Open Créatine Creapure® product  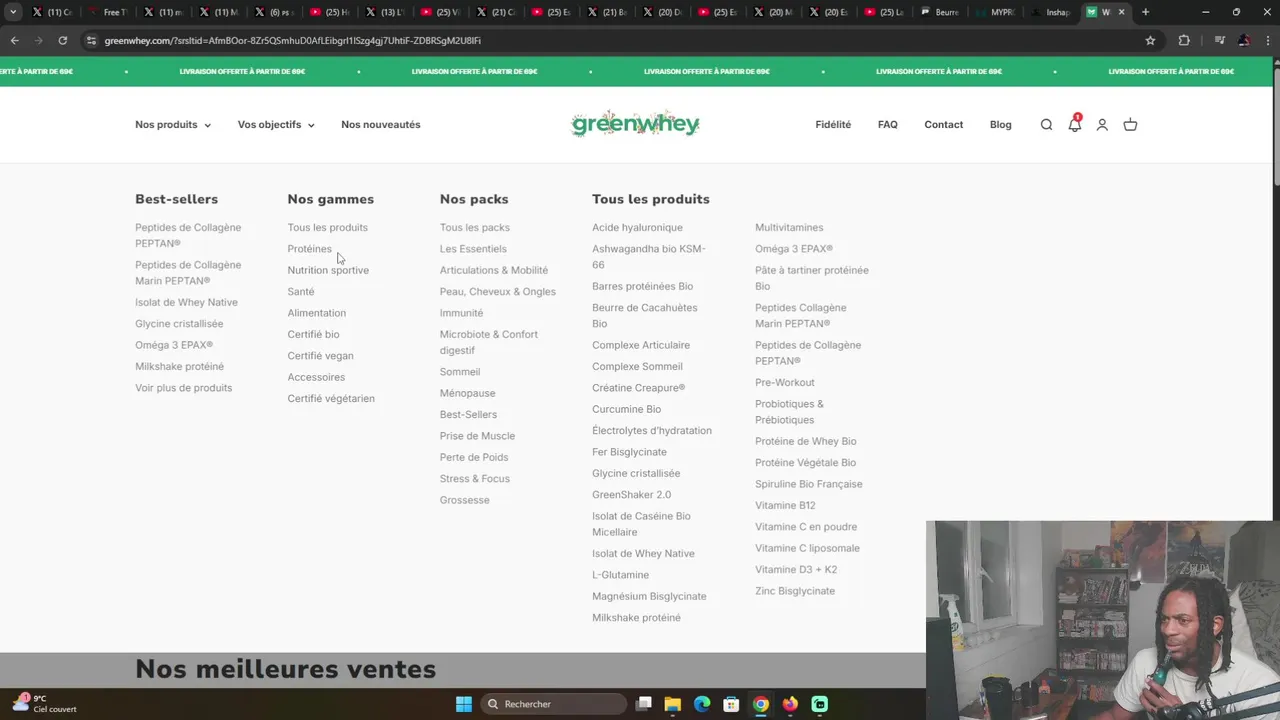(x=638, y=388)
